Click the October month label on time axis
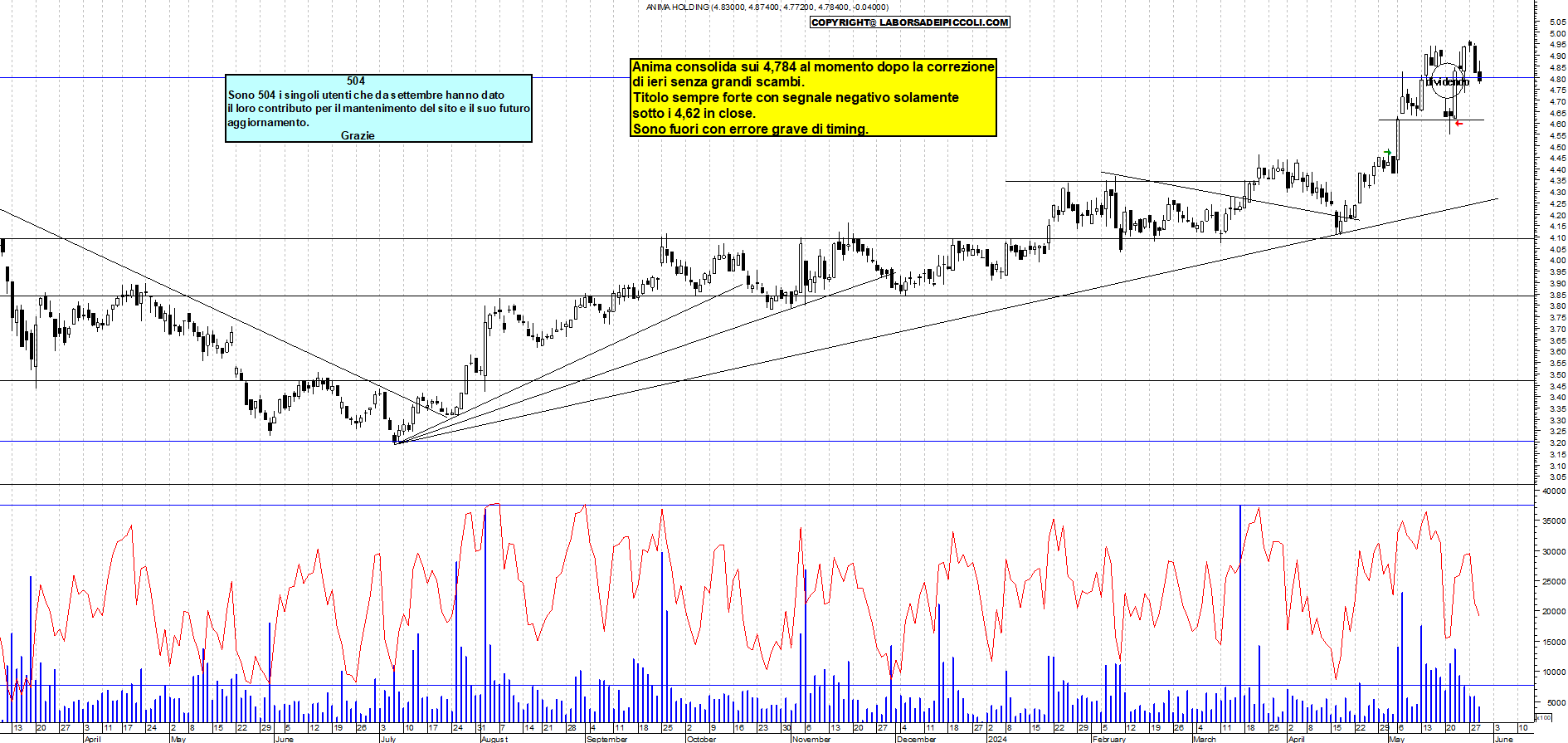 pos(701,739)
